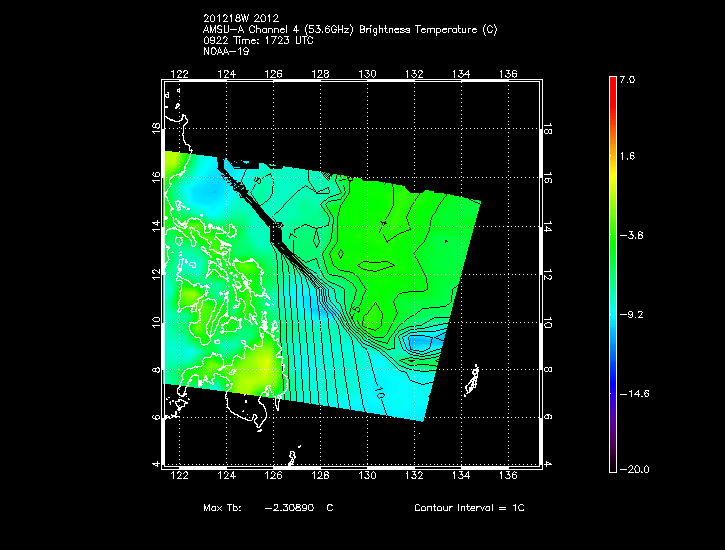
Task: Click the colorbar value '-14.6'
Action: 634,394
